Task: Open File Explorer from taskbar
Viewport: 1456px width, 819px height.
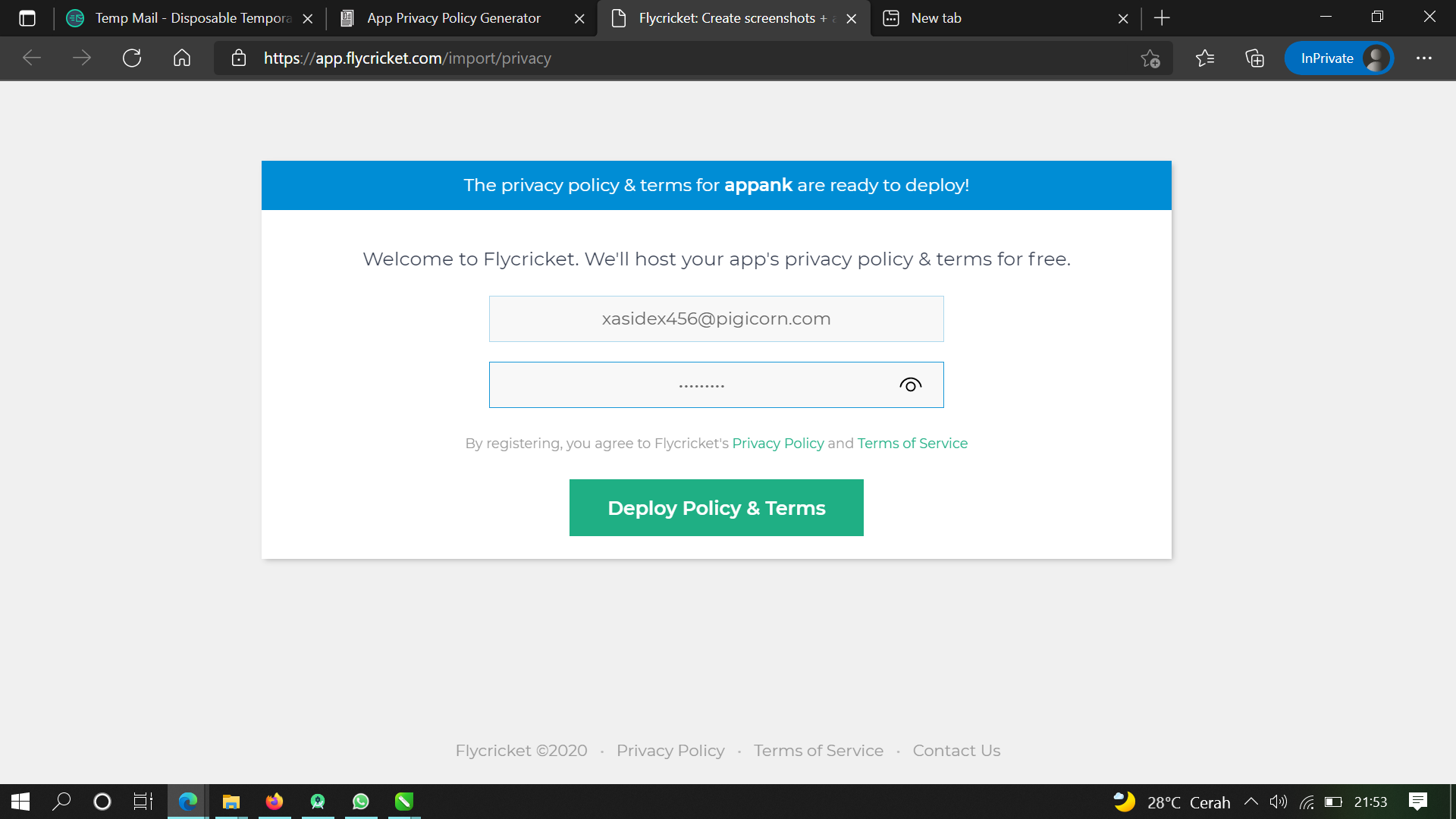Action: 231,802
